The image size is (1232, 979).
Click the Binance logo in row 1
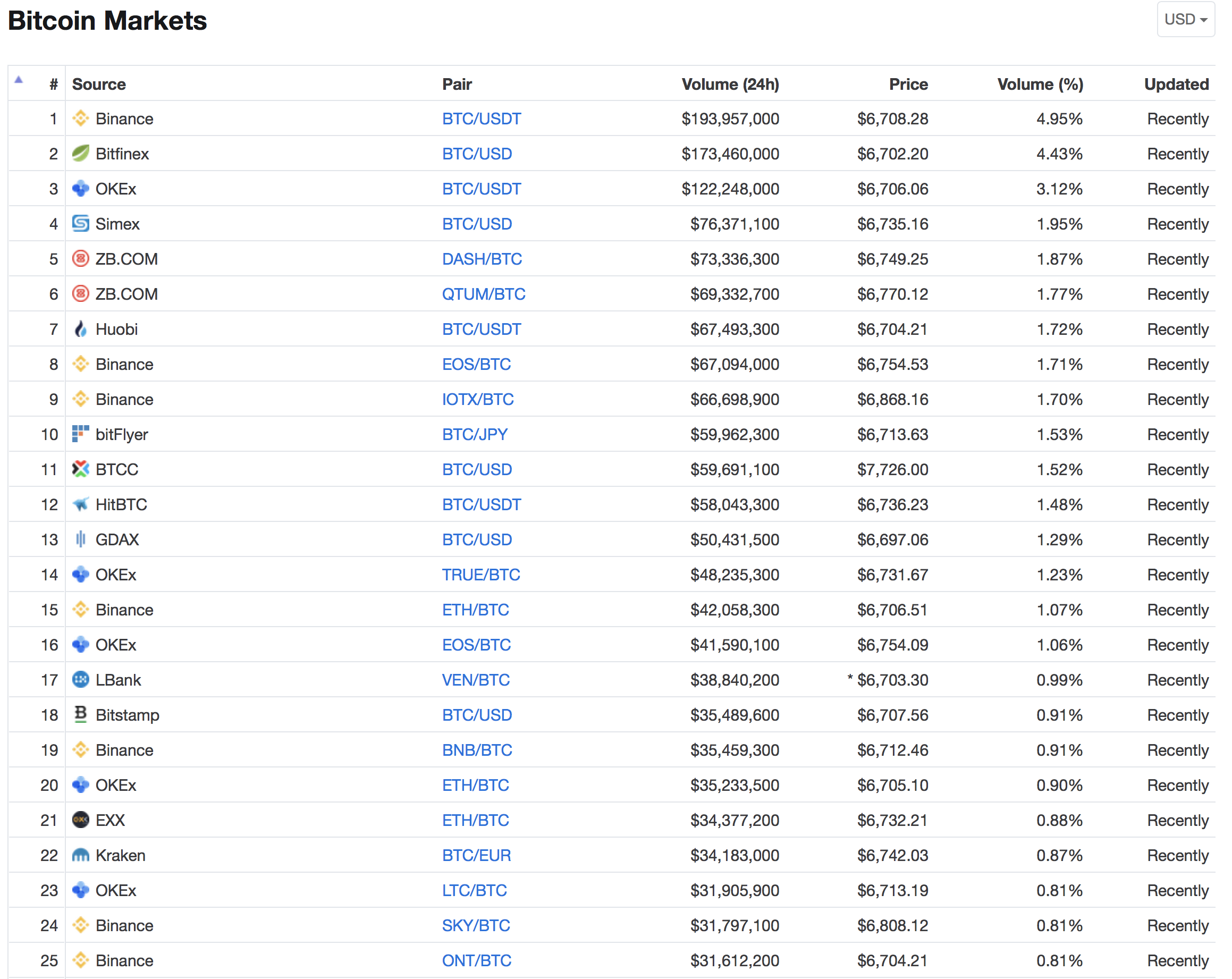[x=81, y=119]
